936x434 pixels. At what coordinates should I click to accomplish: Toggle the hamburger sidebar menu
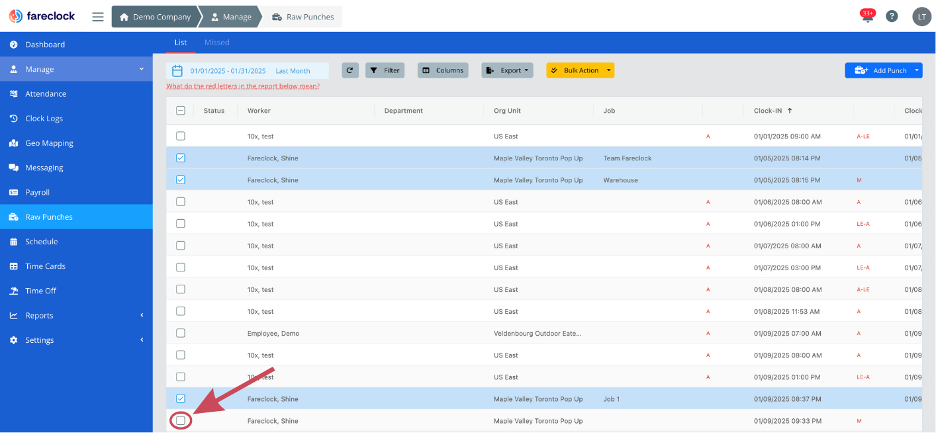point(98,17)
